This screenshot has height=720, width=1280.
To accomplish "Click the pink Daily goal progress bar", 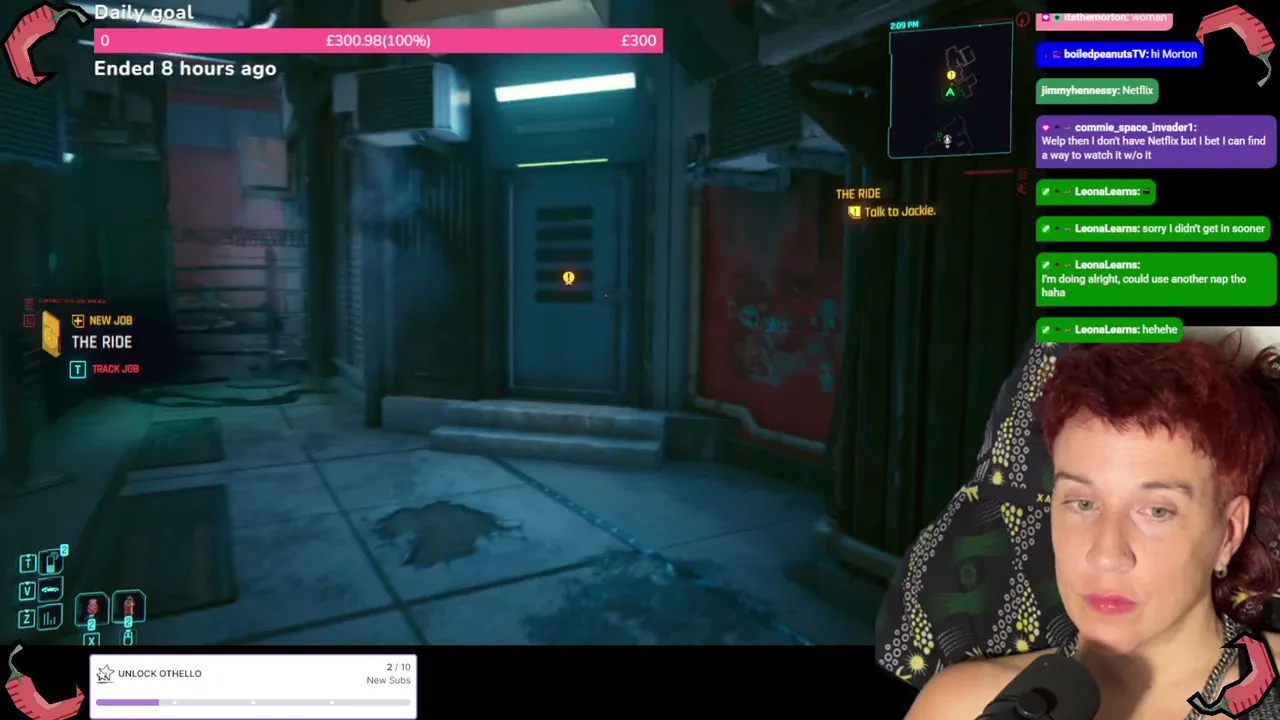I will (x=378, y=41).
